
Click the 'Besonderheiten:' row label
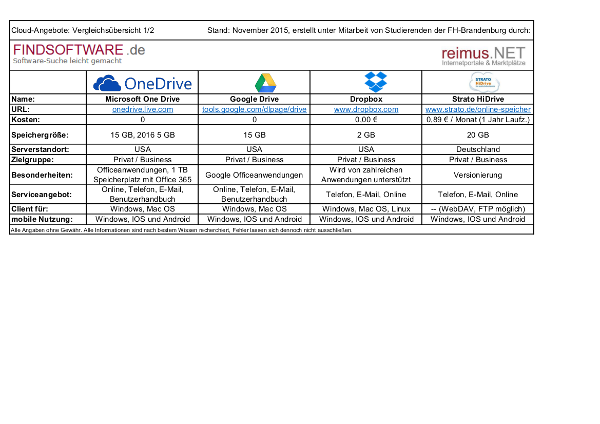pos(42,175)
